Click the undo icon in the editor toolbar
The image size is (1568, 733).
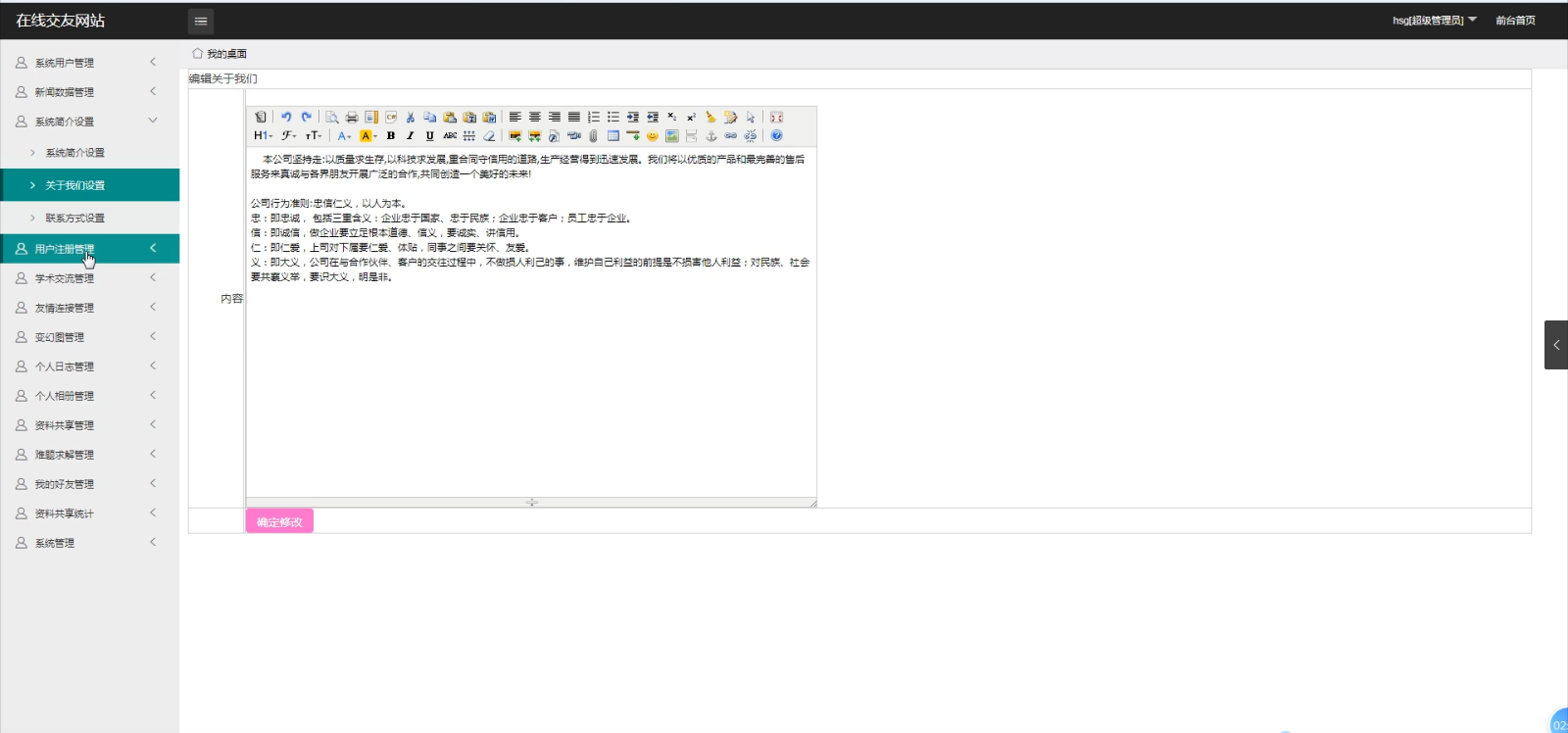tap(286, 117)
